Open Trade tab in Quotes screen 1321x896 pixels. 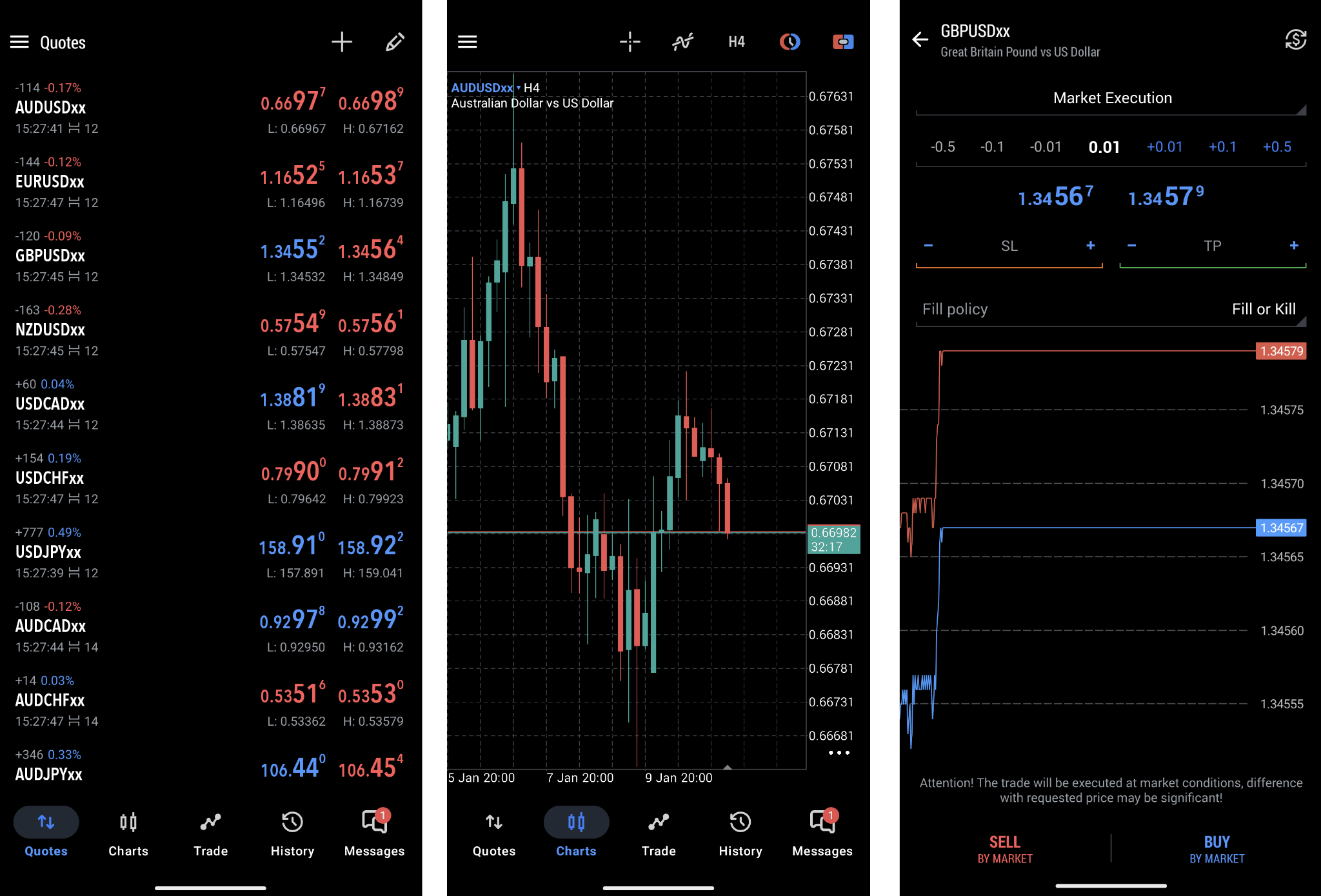[210, 832]
